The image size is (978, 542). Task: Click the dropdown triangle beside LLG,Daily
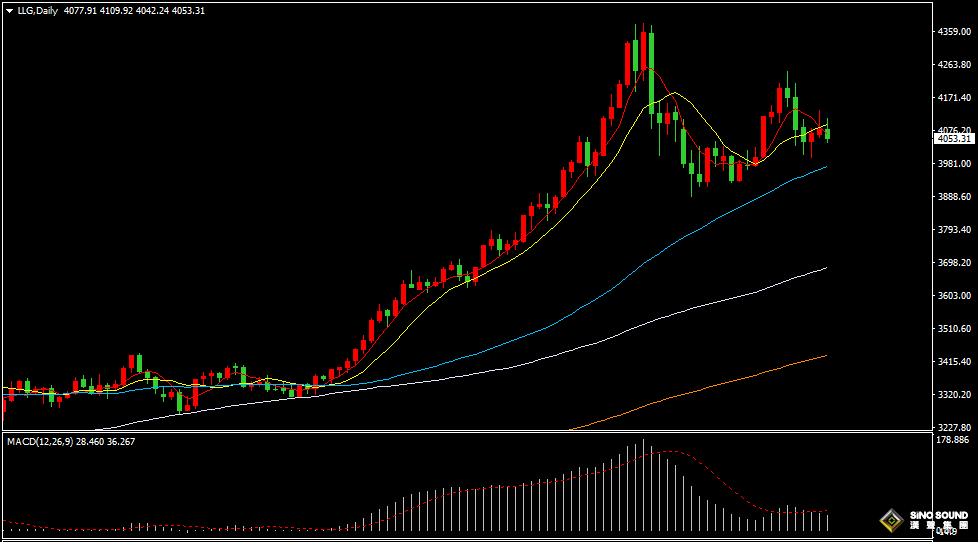pyautogui.click(x=9, y=10)
